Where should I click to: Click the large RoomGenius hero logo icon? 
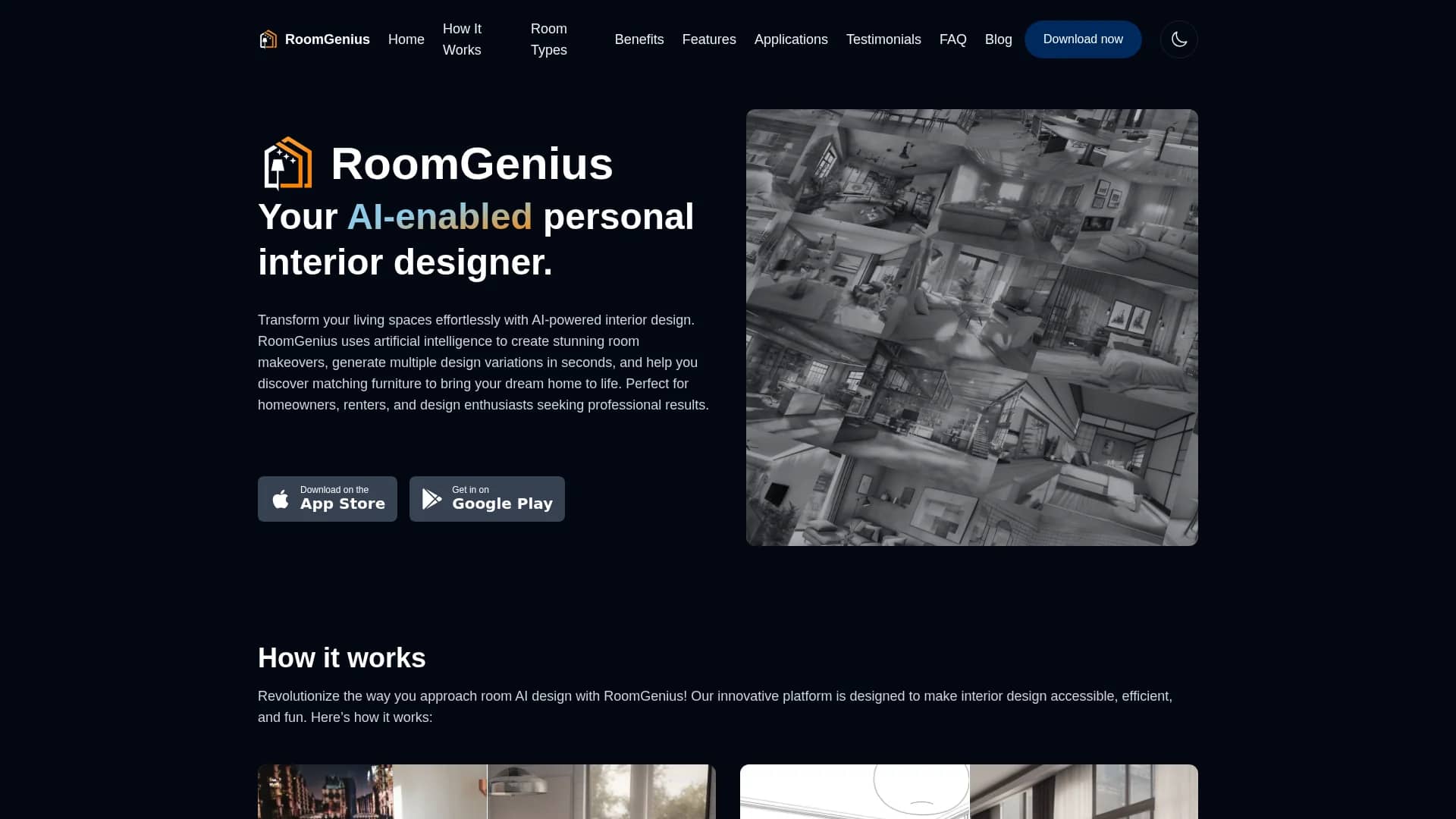pos(287,163)
